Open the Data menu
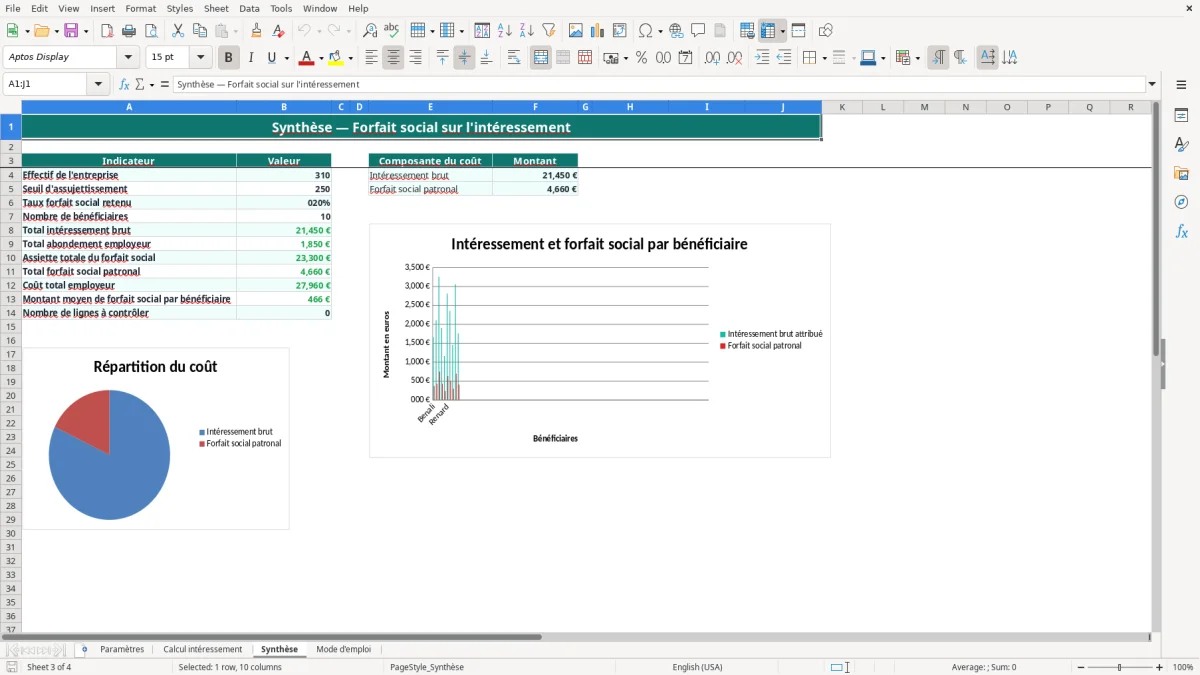The height and width of the screenshot is (675, 1200). click(249, 8)
